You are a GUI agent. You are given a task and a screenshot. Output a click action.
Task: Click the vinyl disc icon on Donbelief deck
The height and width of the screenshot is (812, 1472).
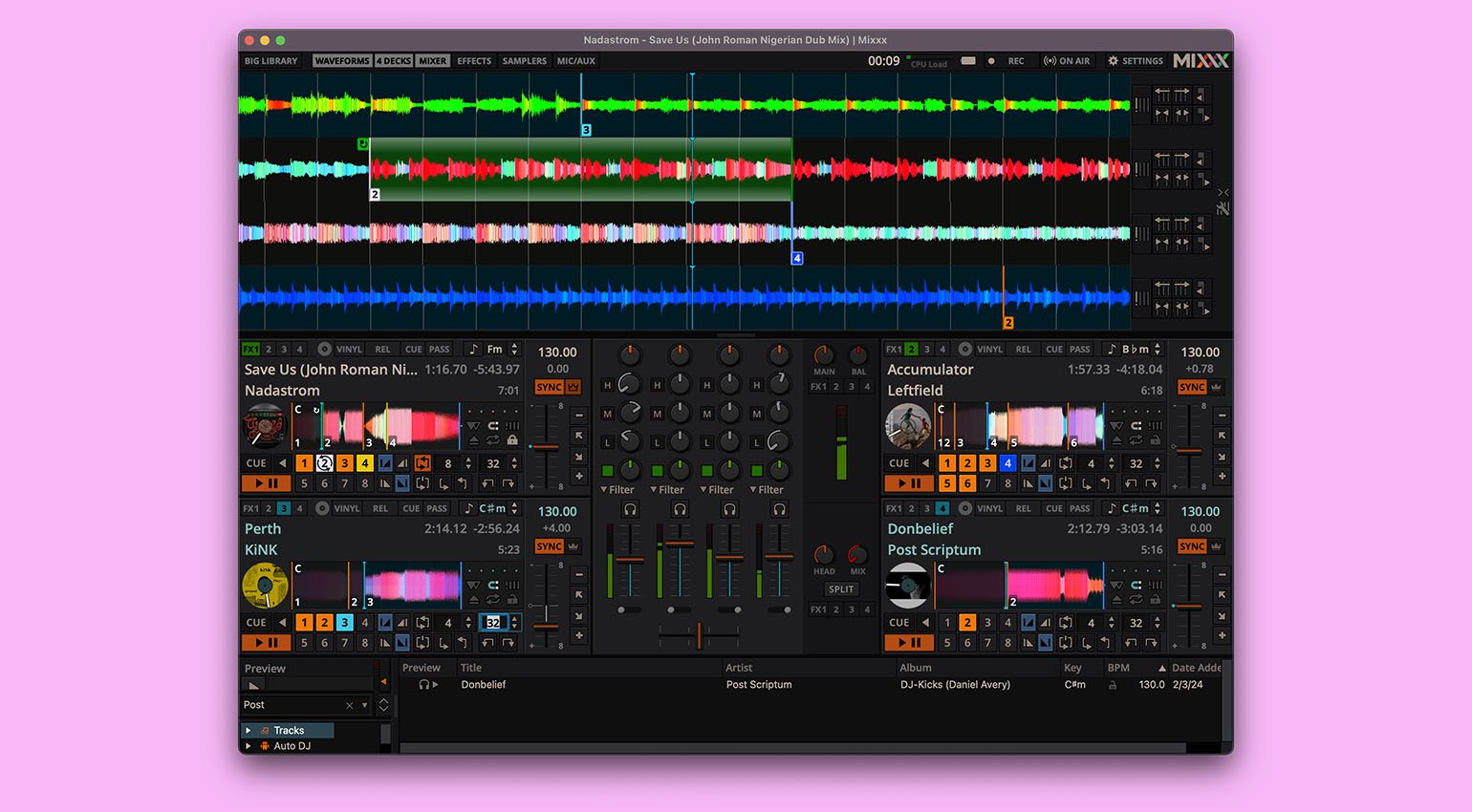(x=965, y=509)
